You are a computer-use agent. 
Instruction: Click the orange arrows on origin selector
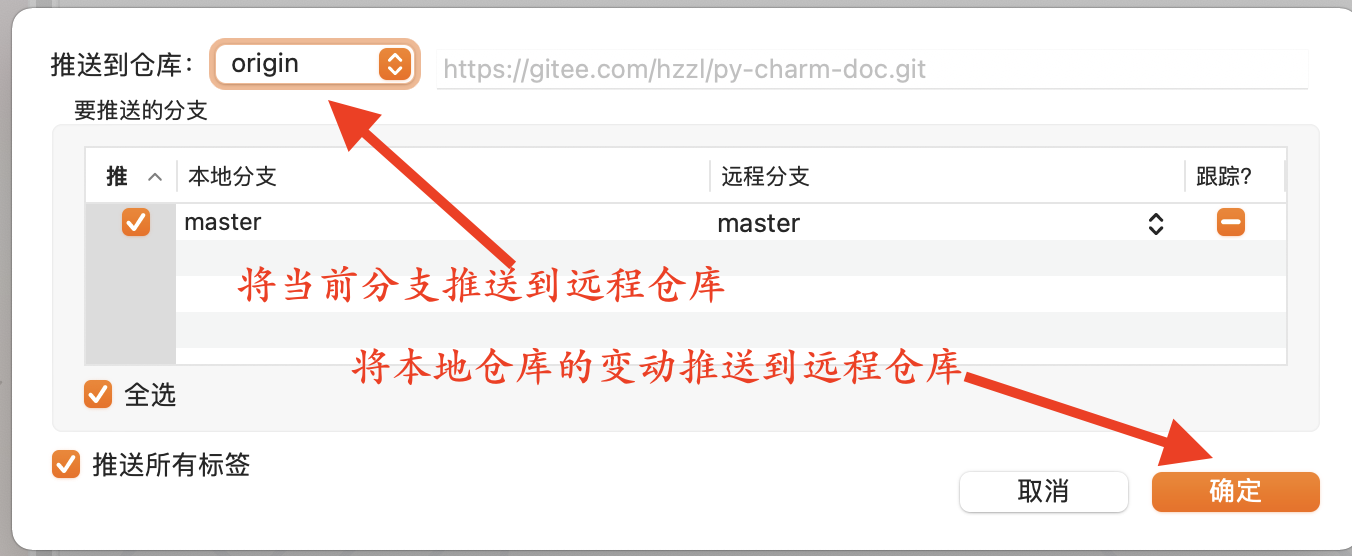[394, 65]
